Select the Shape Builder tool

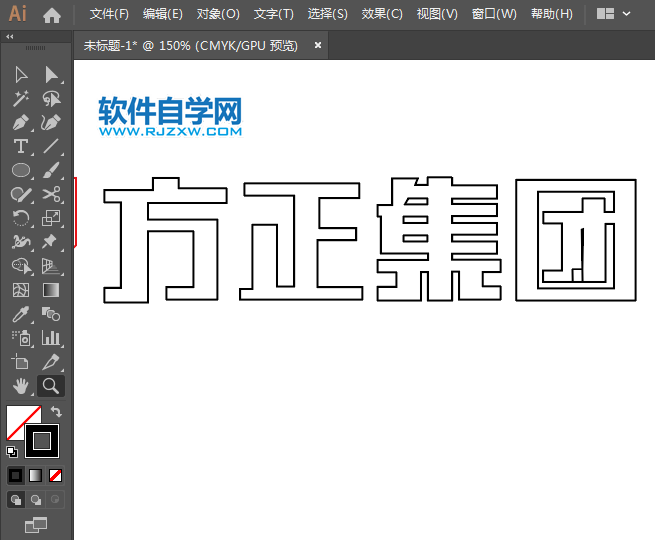tap(22, 266)
